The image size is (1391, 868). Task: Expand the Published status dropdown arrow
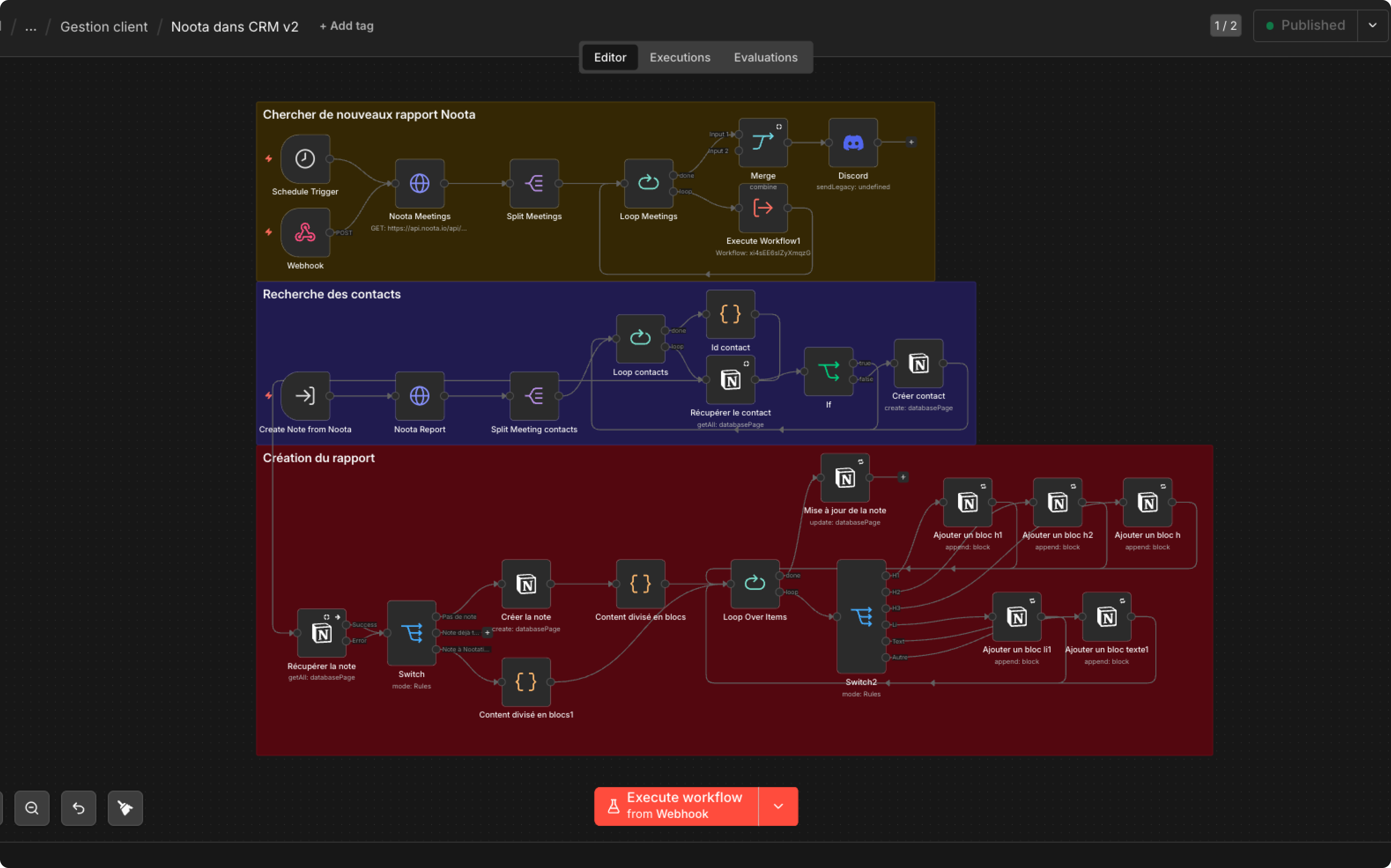(1373, 25)
